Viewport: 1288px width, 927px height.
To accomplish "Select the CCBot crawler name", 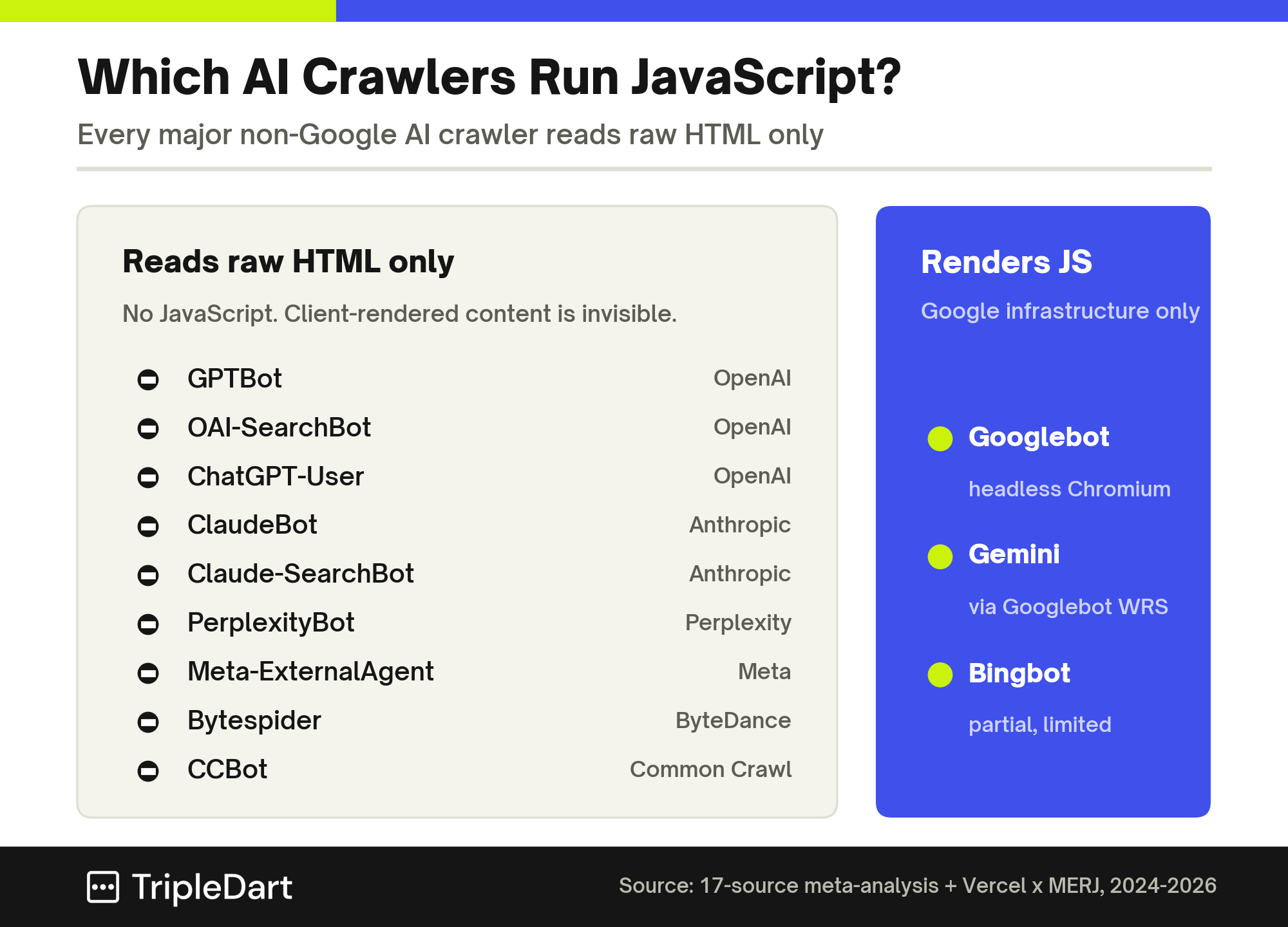I will pos(227,769).
